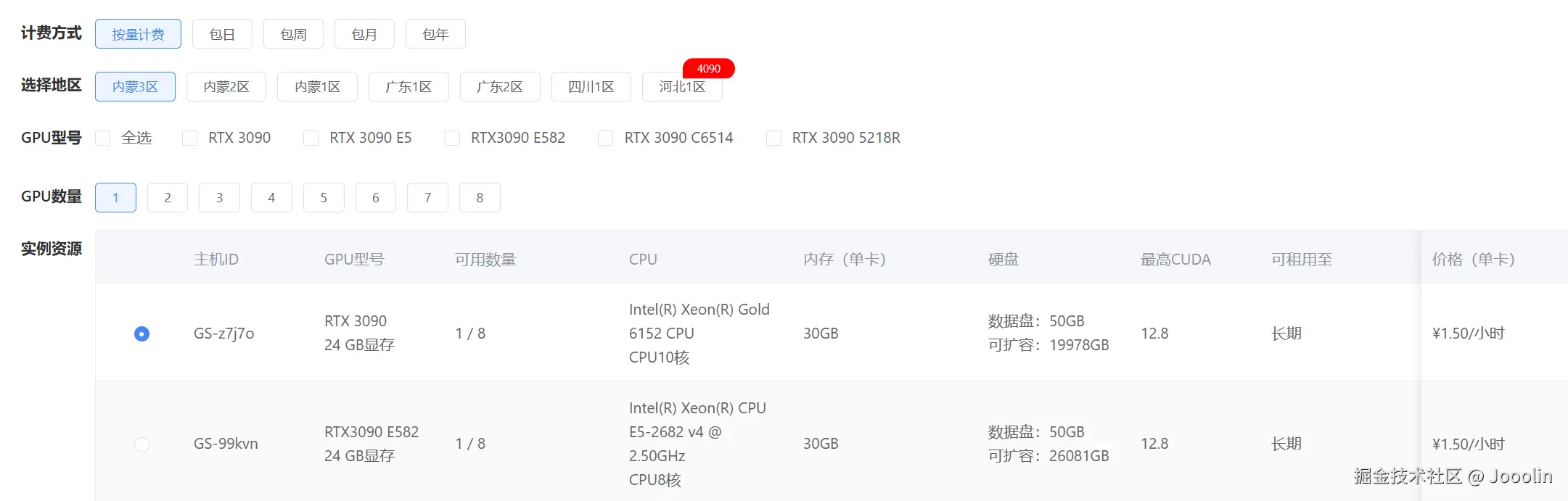Choose the 河北1区 region

tap(681, 87)
